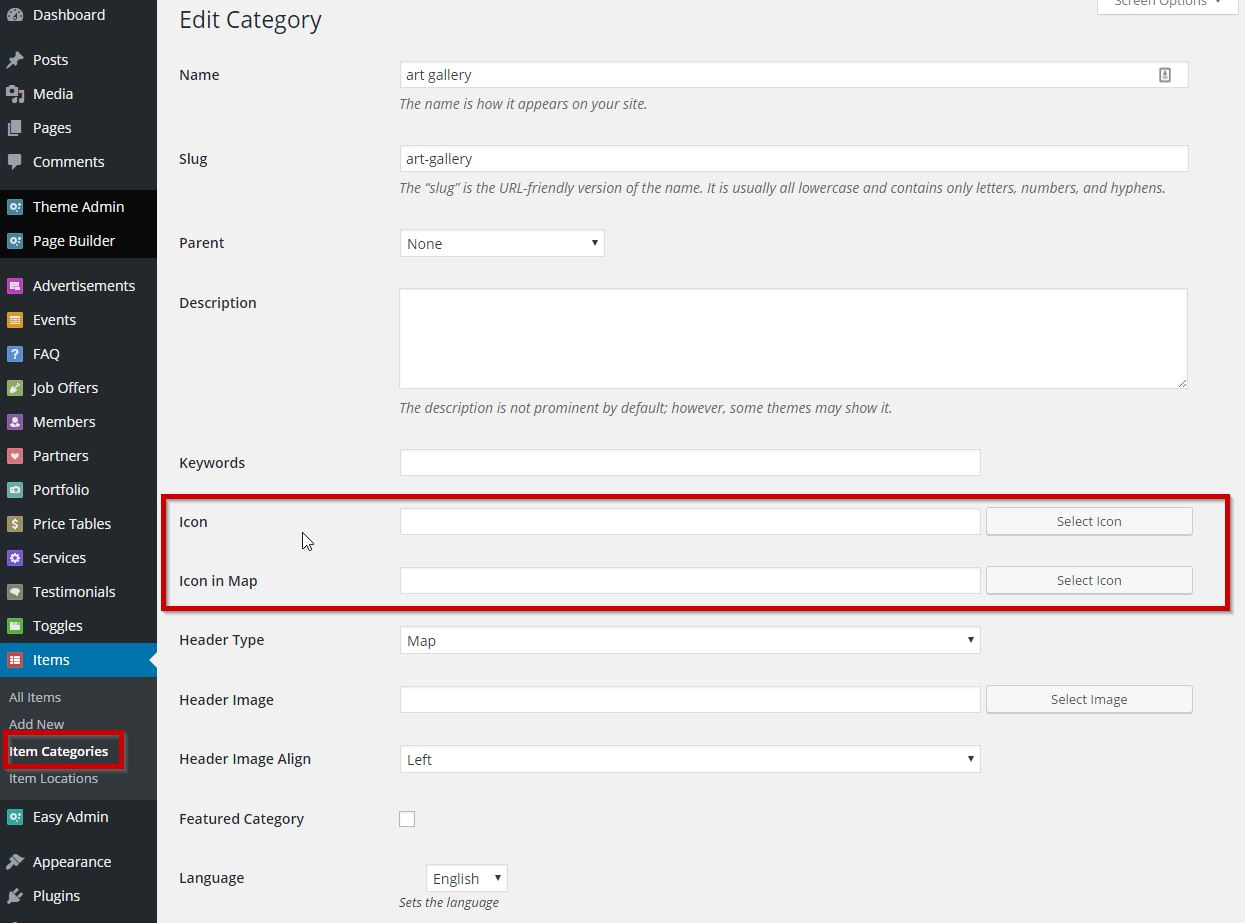This screenshot has height=923, width=1245.
Task: Open the All Items submenu link
Action: [35, 697]
